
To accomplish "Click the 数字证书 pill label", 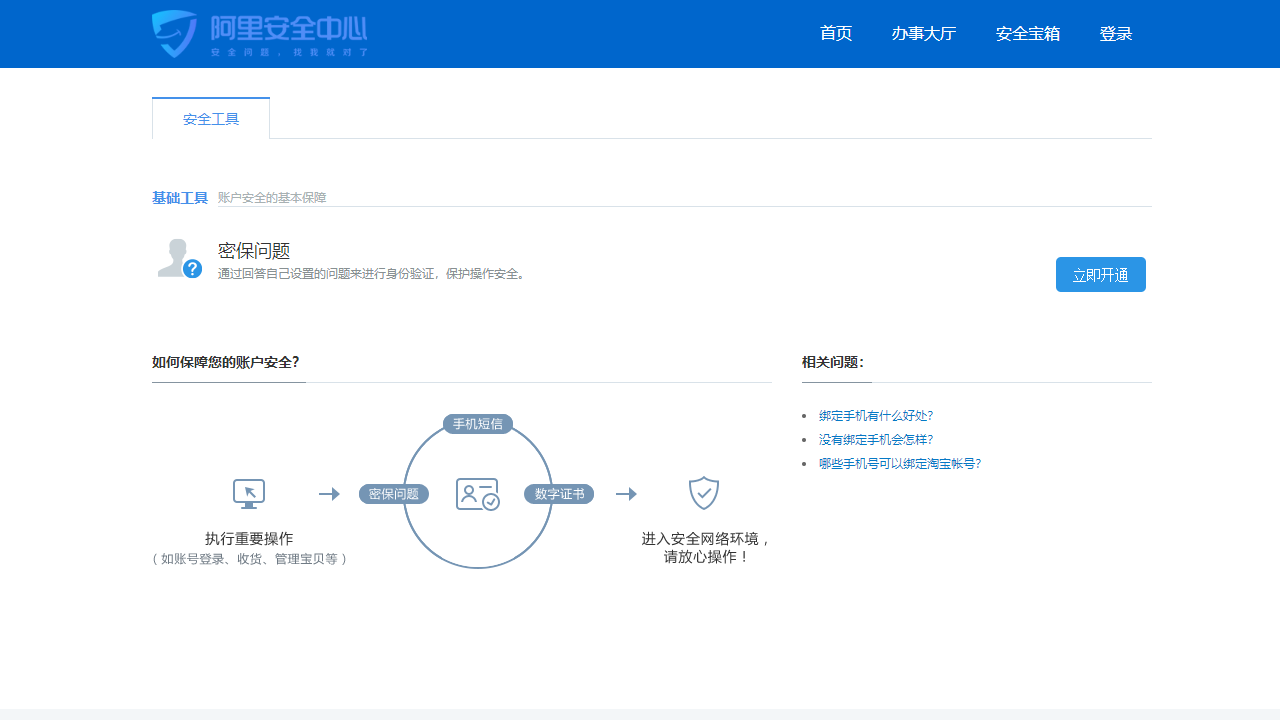I will point(559,494).
